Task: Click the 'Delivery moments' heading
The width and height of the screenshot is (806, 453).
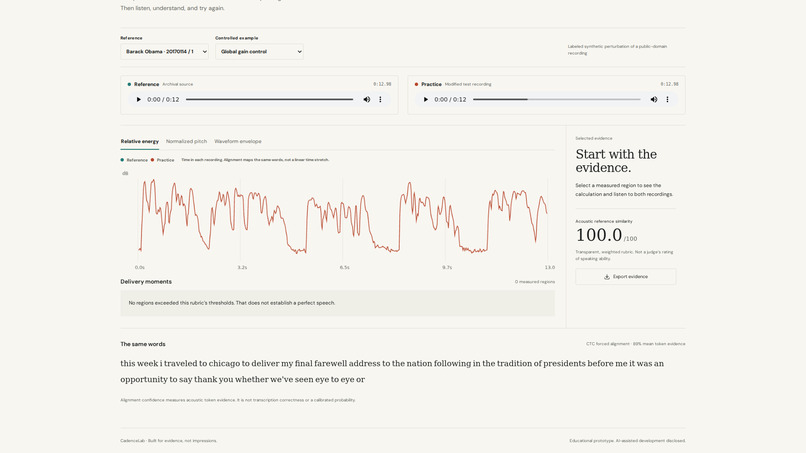Action: (x=146, y=282)
